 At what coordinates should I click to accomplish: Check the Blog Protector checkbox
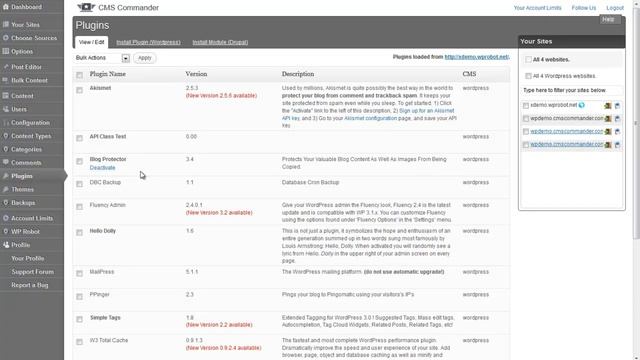pyautogui.click(x=80, y=161)
